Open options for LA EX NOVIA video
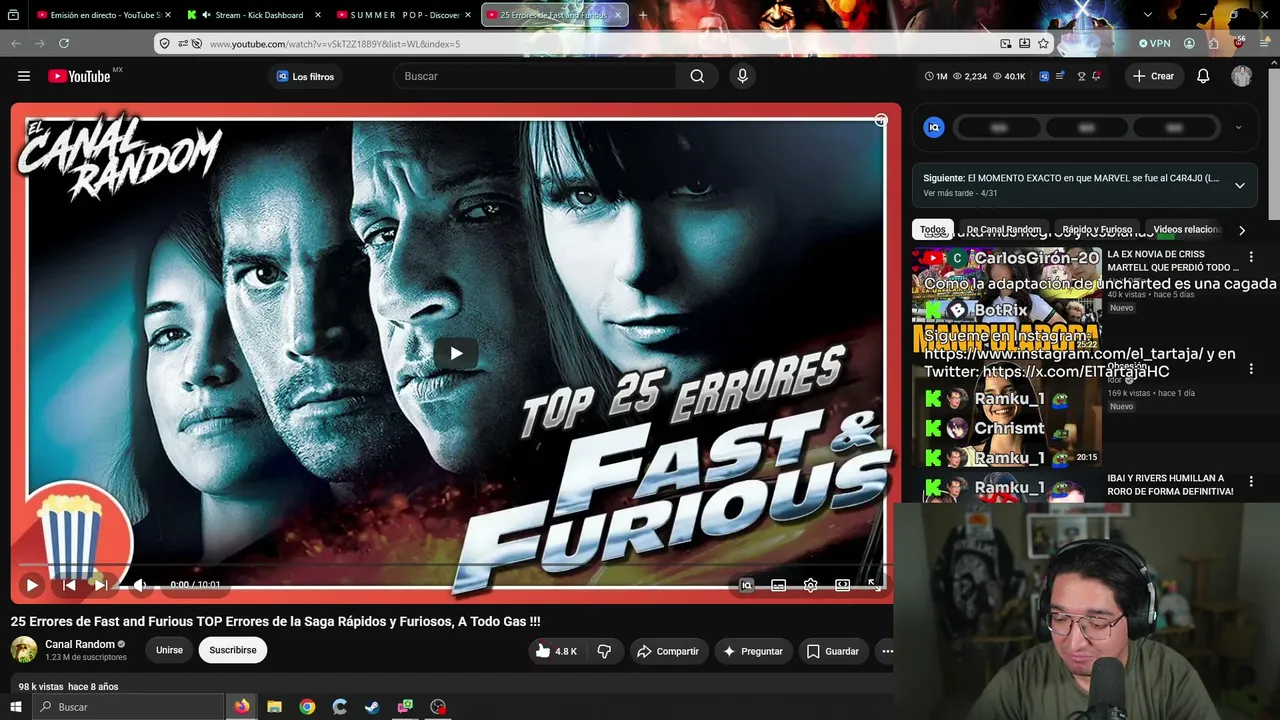The width and height of the screenshot is (1280, 720). (x=1251, y=257)
